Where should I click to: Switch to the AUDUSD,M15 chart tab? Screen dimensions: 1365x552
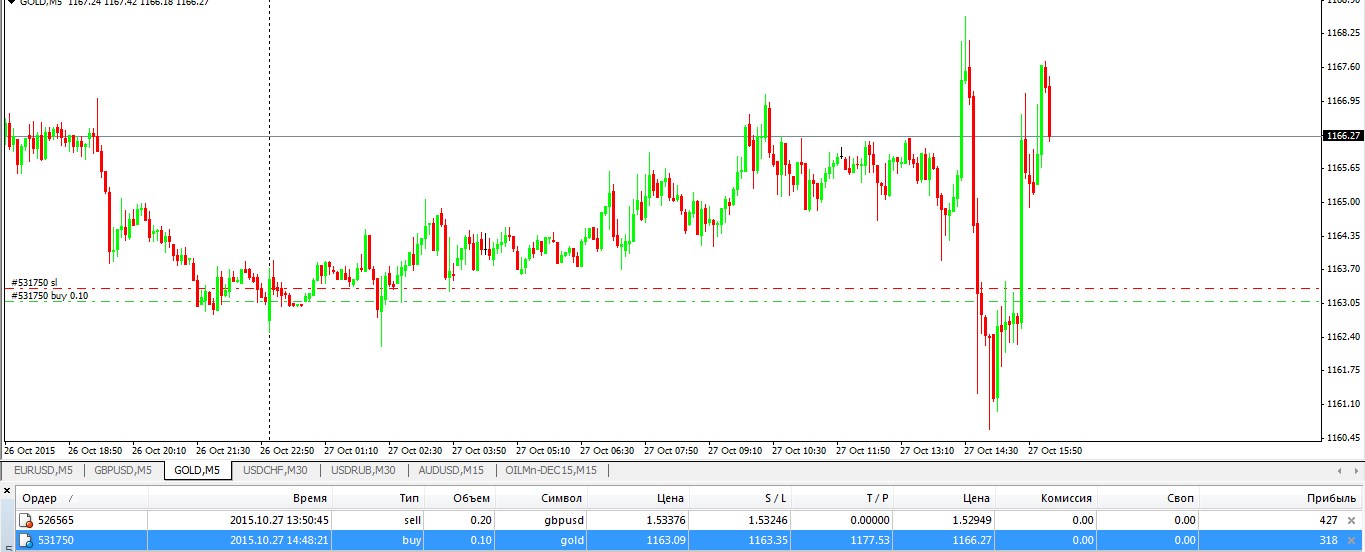pyautogui.click(x=452, y=470)
